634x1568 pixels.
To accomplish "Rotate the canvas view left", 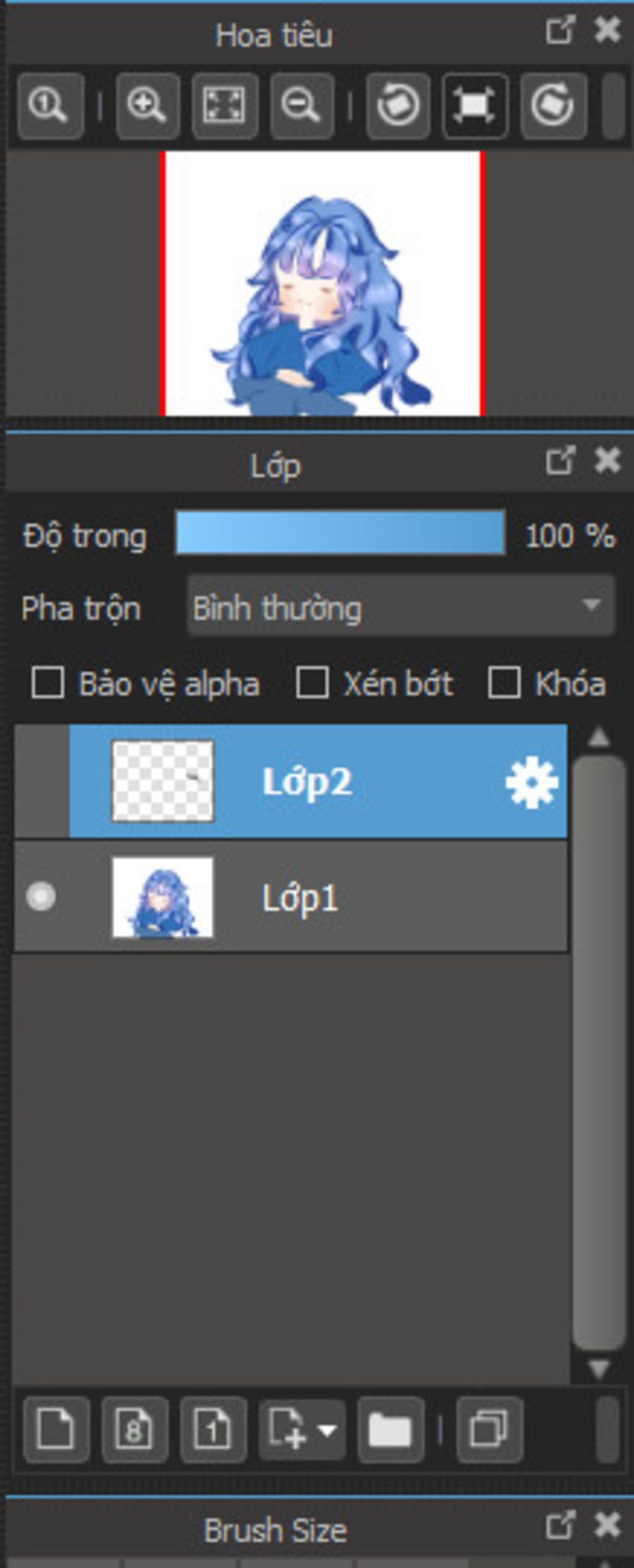I will tap(398, 105).
